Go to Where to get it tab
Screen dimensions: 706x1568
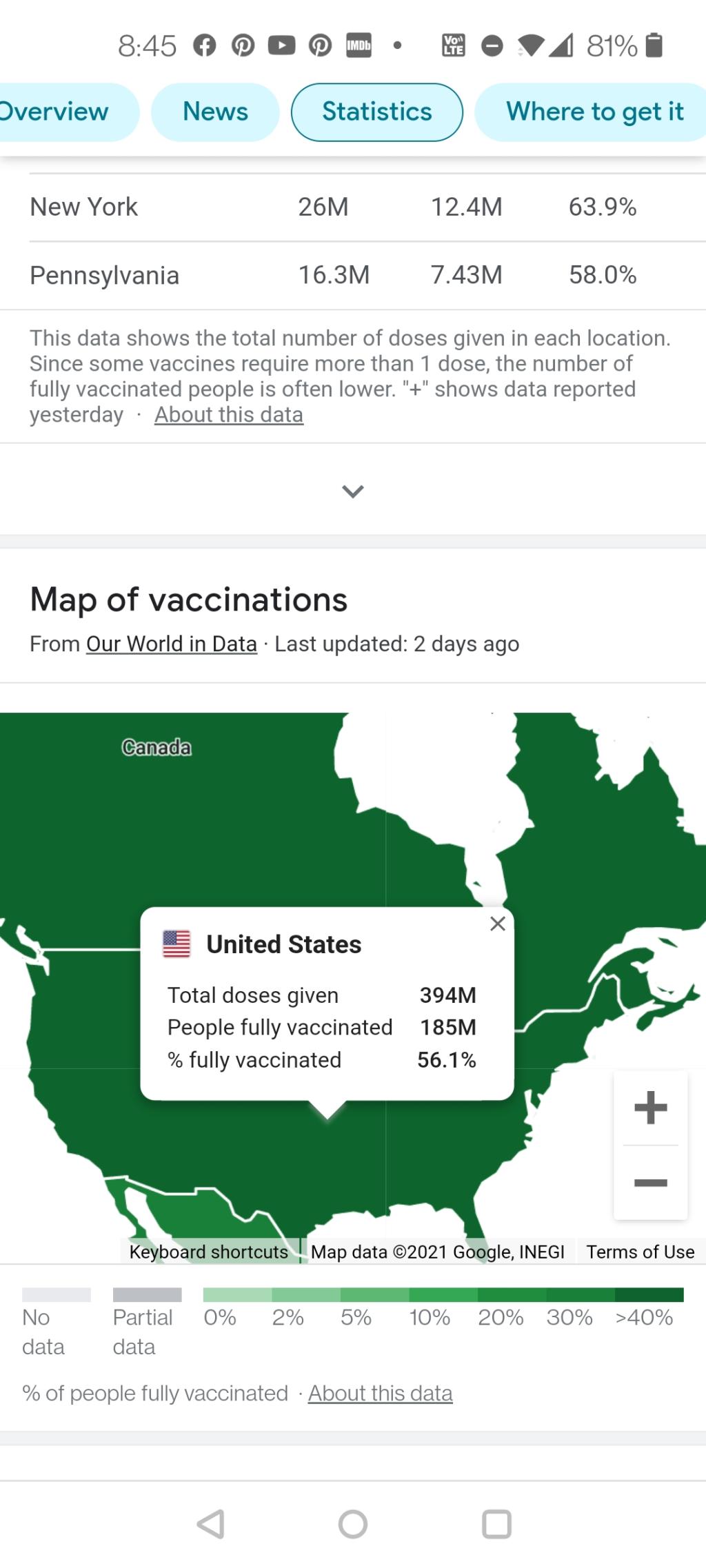point(594,112)
